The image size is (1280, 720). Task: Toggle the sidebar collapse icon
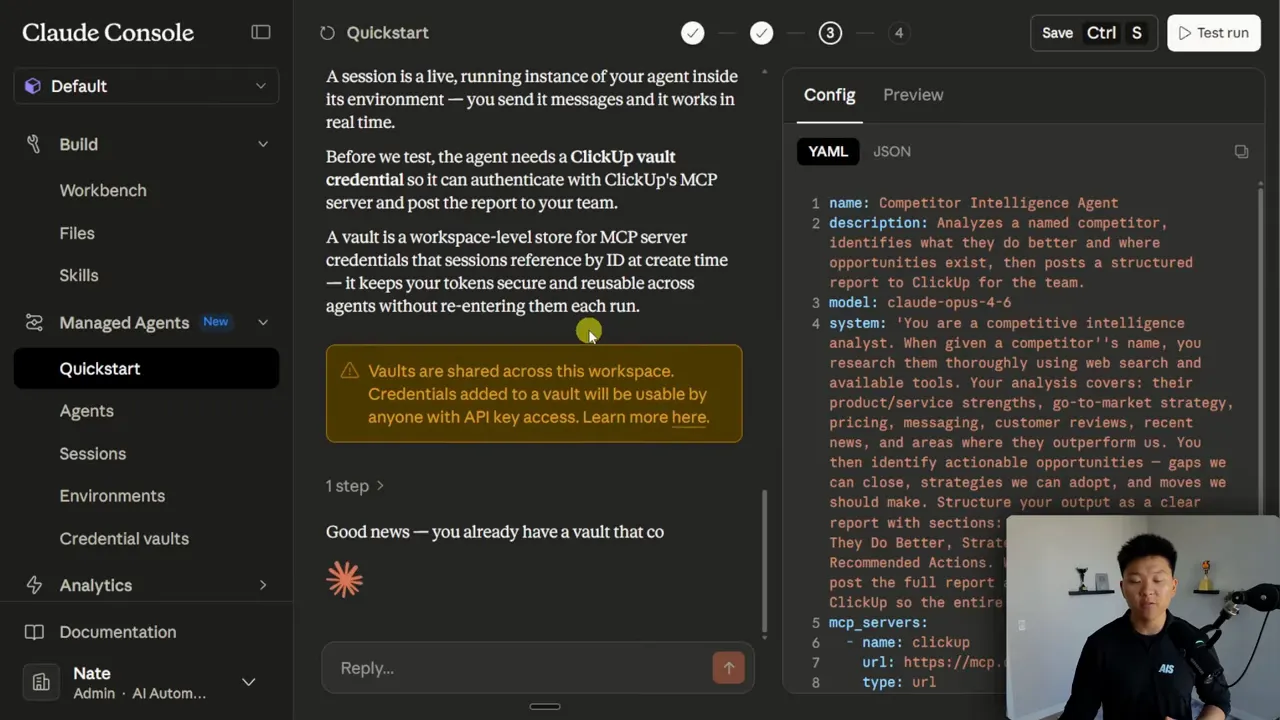click(261, 32)
